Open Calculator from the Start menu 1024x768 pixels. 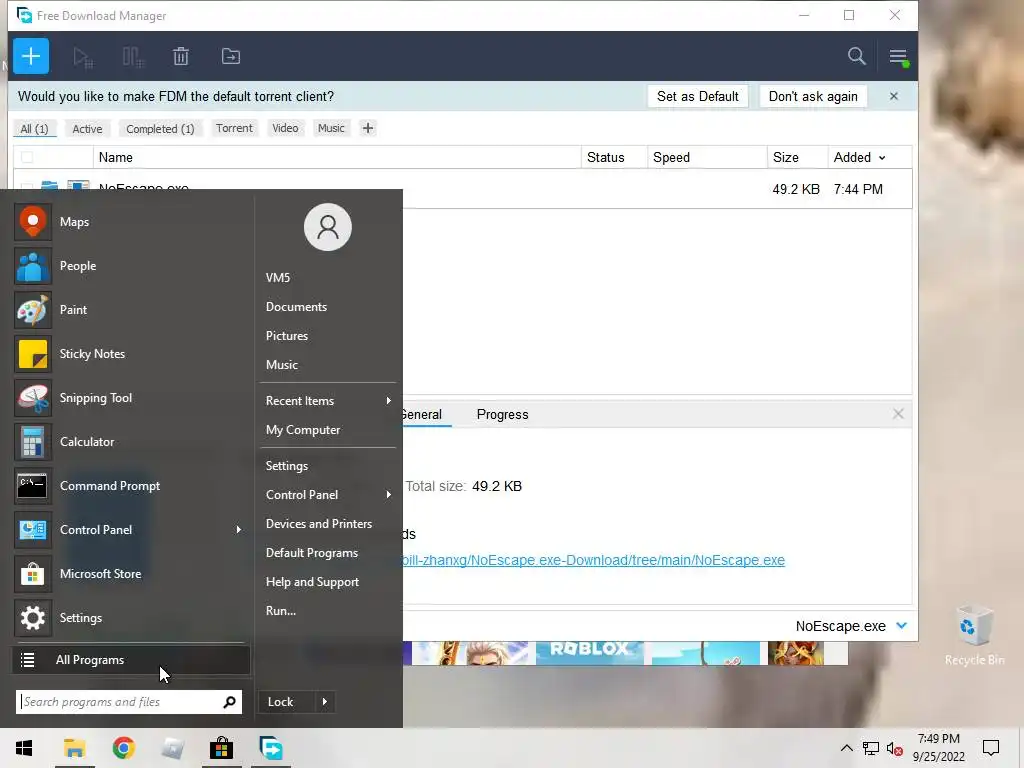129,441
